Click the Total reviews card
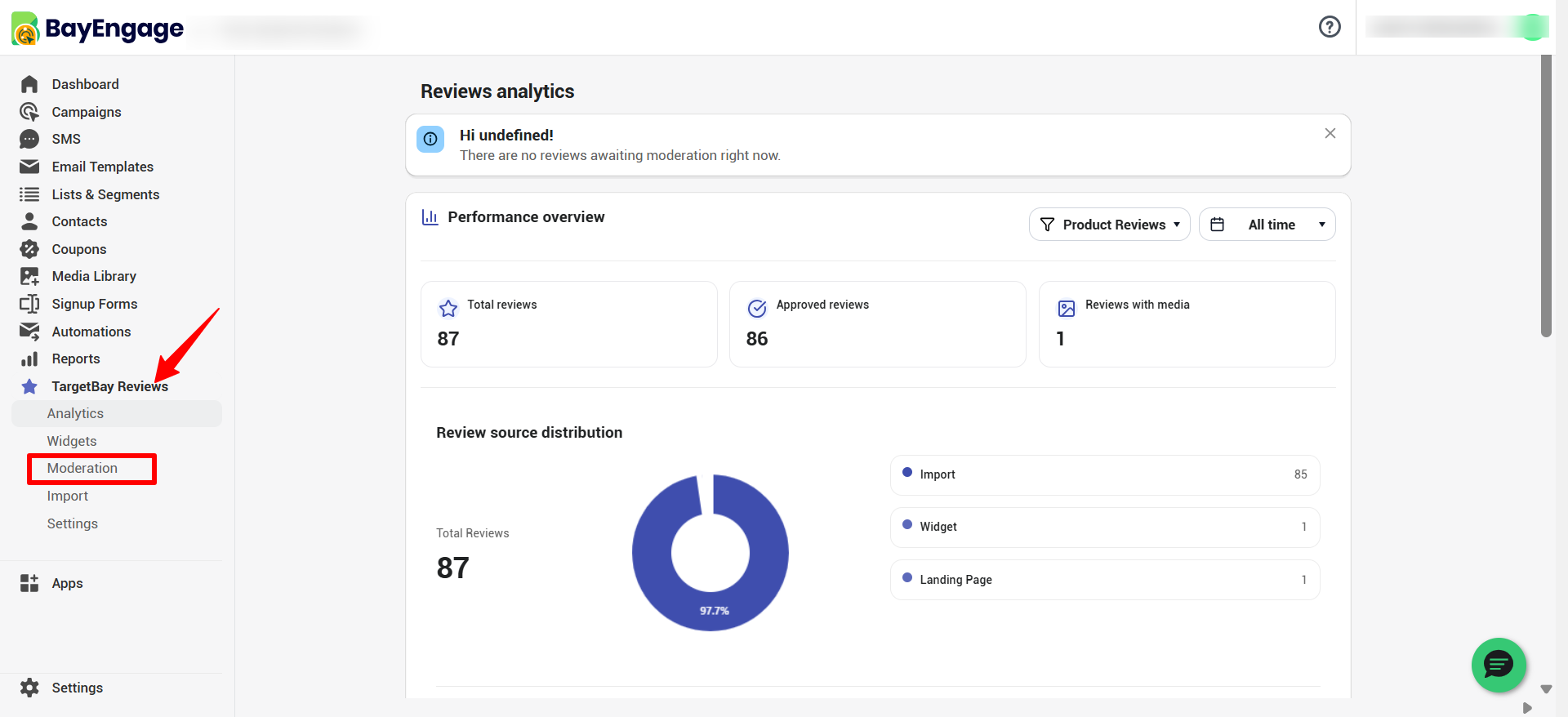The height and width of the screenshot is (717, 1568). click(569, 324)
